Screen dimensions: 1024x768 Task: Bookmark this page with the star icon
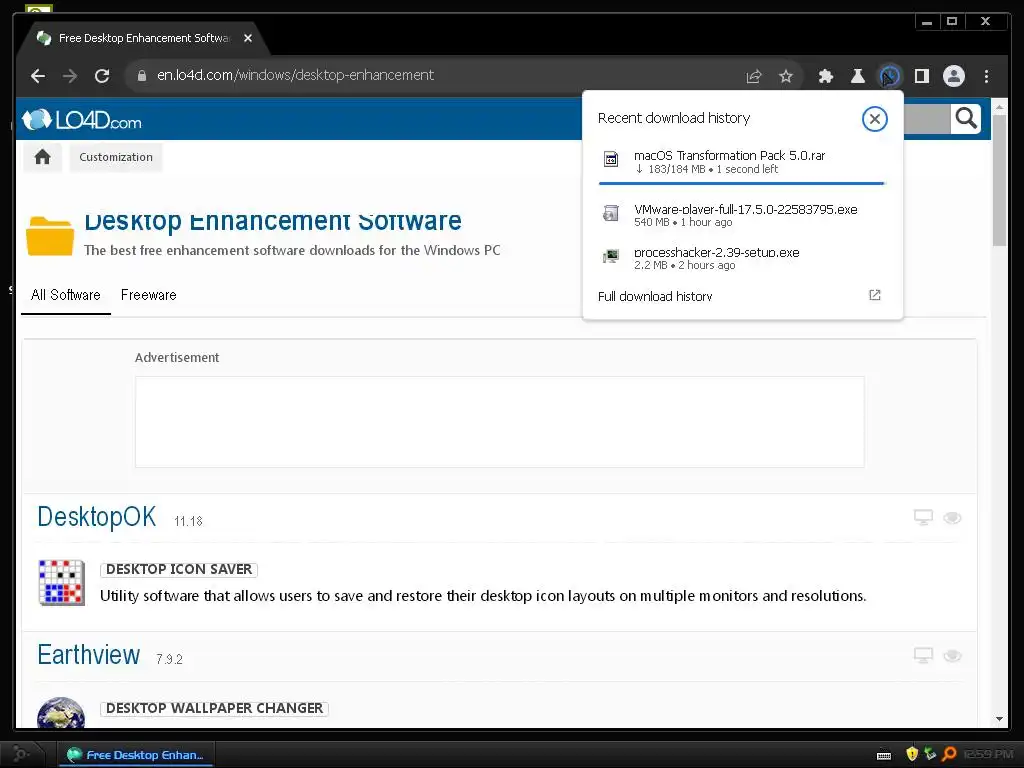tap(786, 76)
